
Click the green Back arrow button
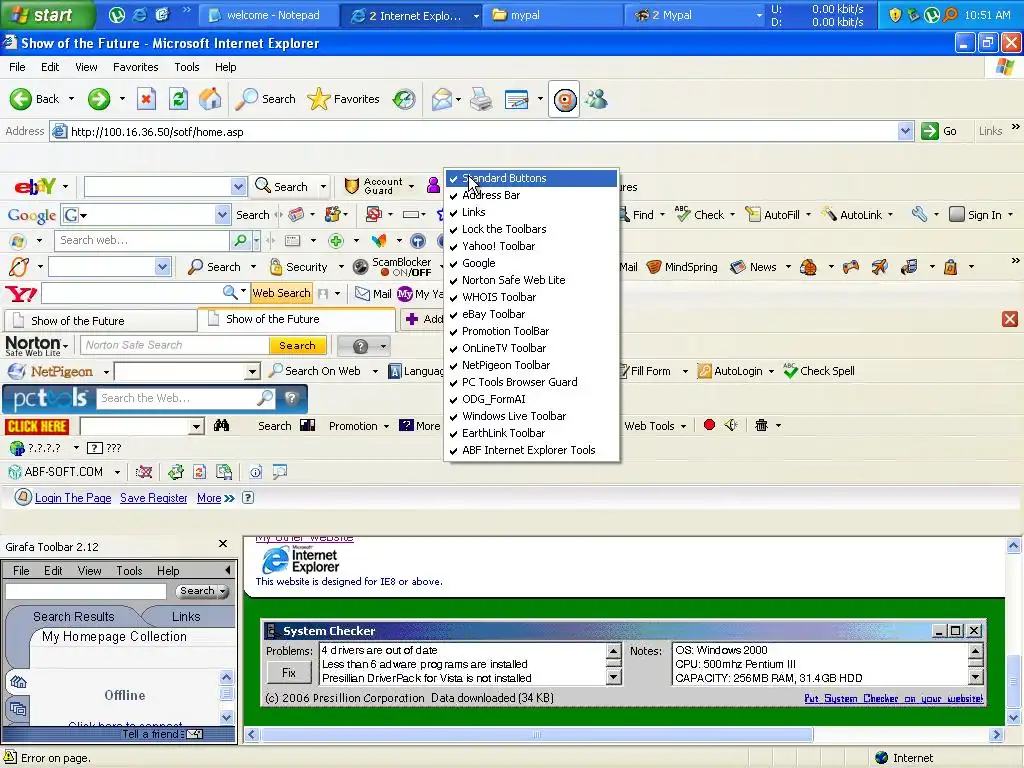20,99
